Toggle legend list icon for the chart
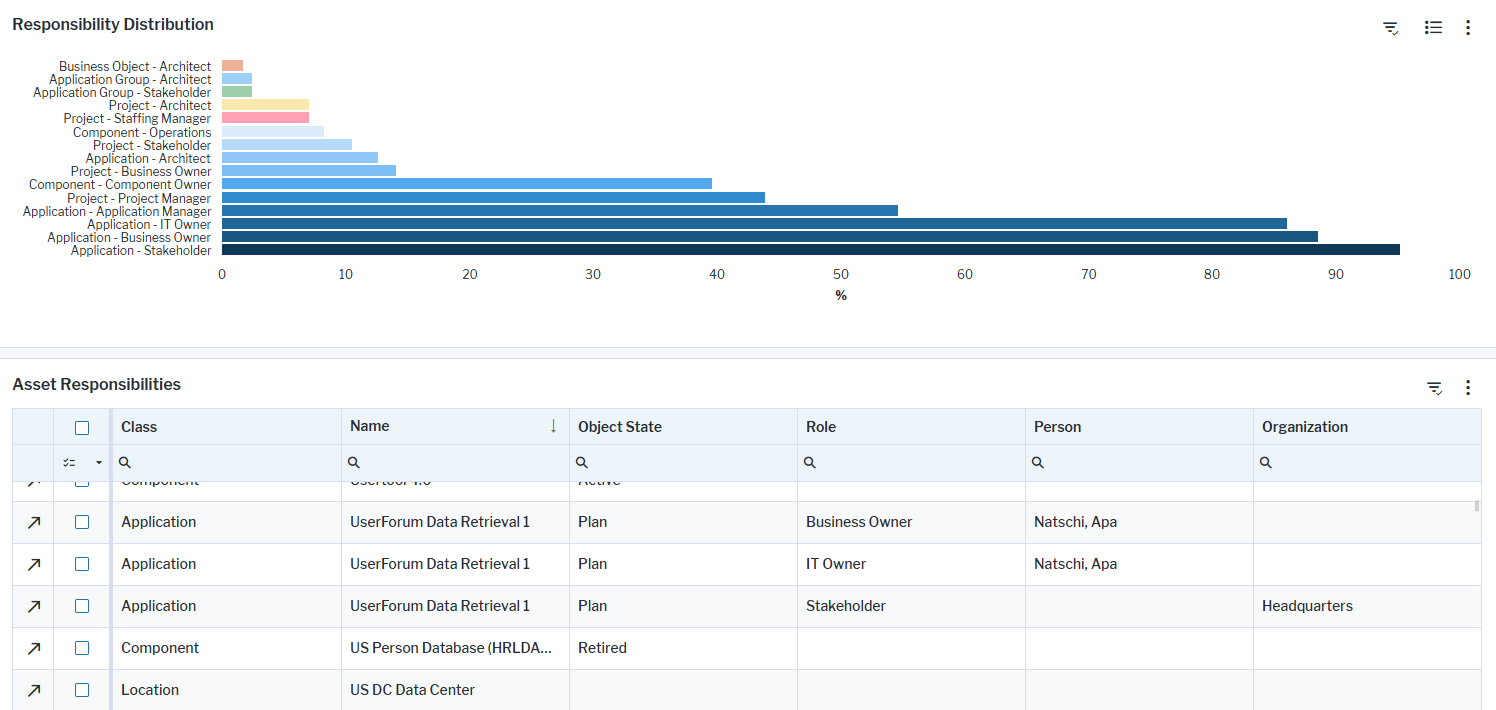Viewport: 1496px width, 710px height. [1433, 28]
